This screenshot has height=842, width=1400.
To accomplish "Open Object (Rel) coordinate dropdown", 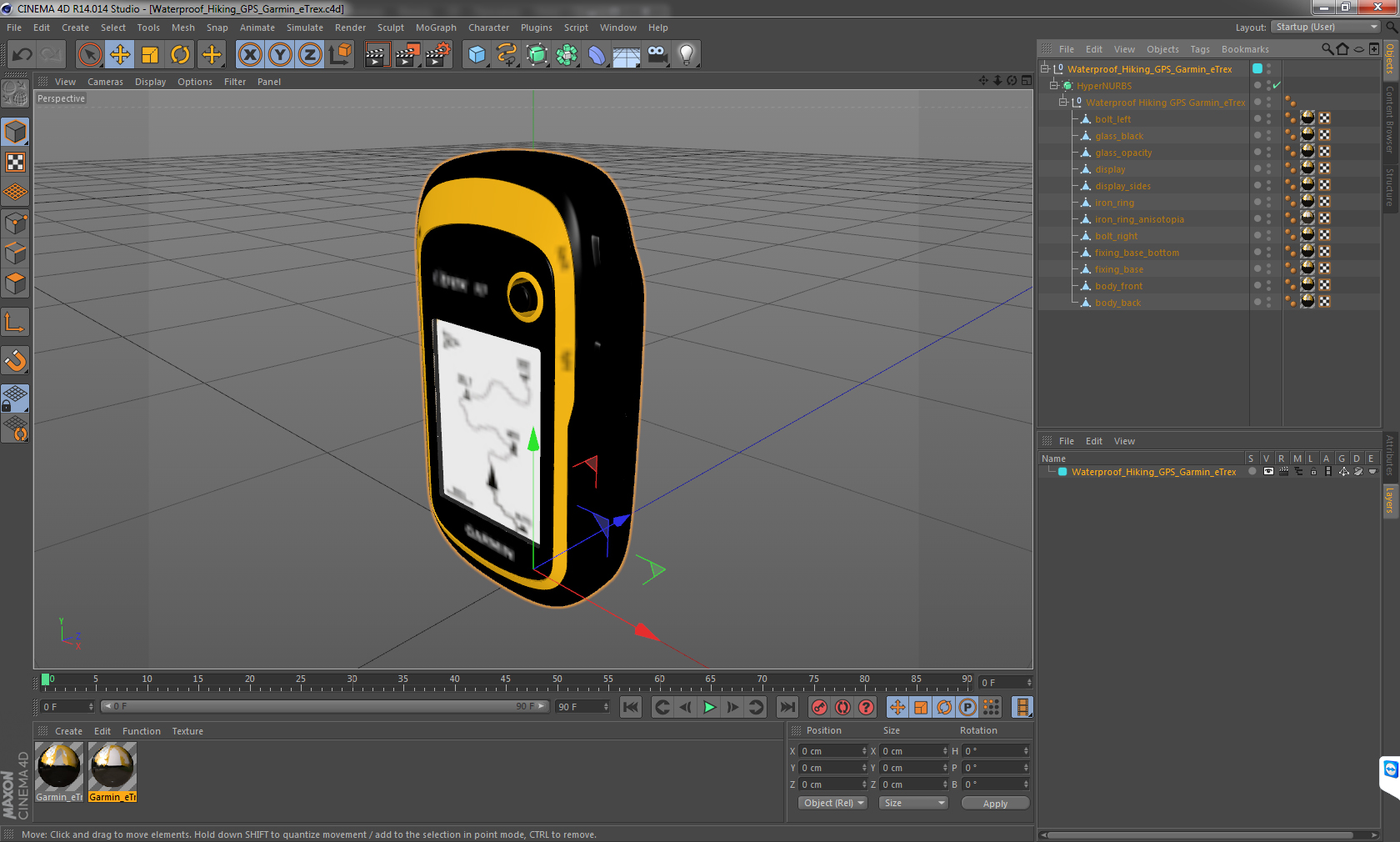I will (x=833, y=803).
